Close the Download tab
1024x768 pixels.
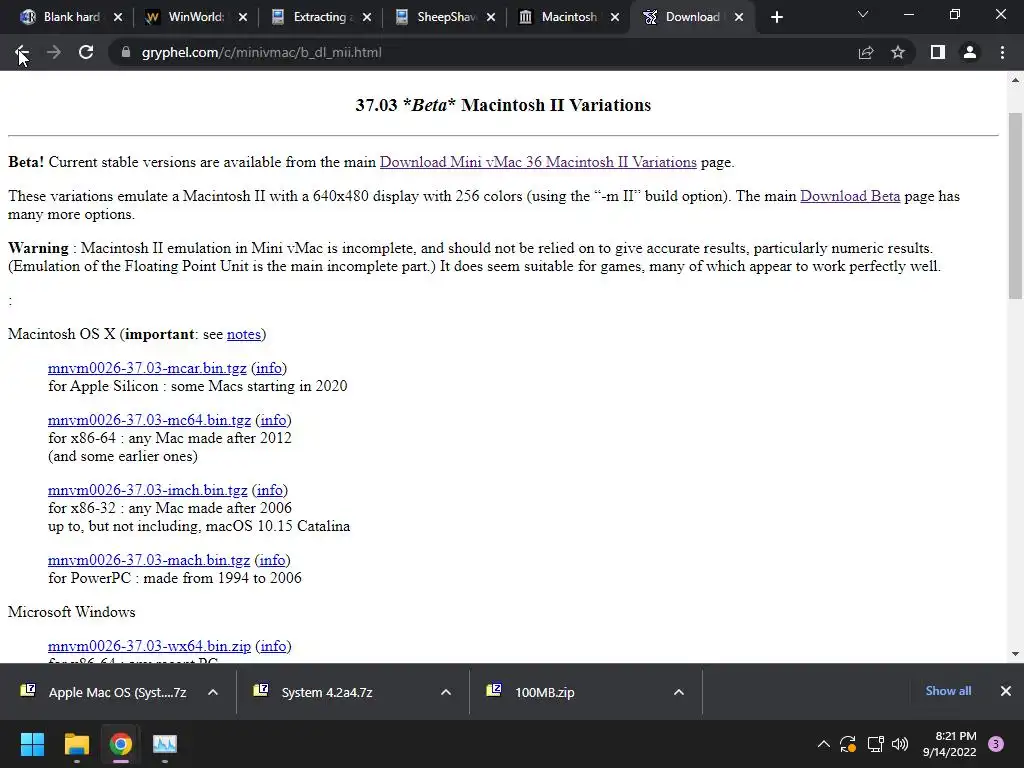(739, 18)
